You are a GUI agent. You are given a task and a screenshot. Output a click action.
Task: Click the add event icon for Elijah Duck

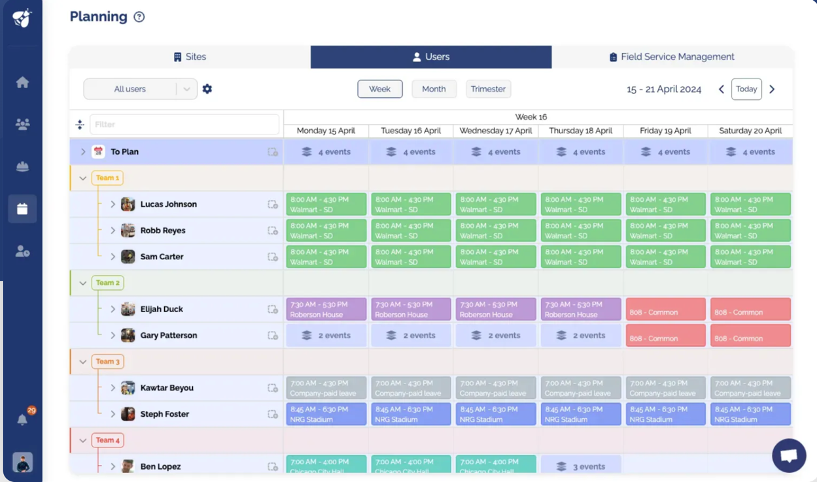[272, 309]
